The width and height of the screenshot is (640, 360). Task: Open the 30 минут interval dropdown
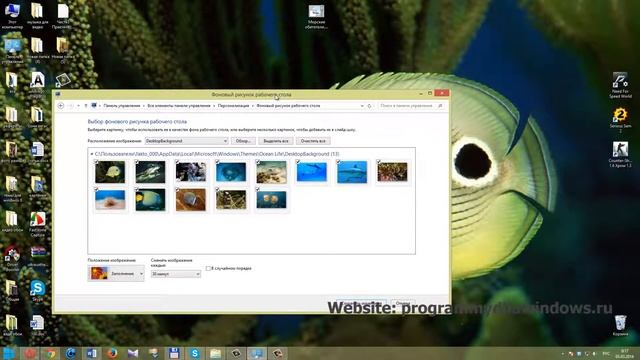coord(176,274)
